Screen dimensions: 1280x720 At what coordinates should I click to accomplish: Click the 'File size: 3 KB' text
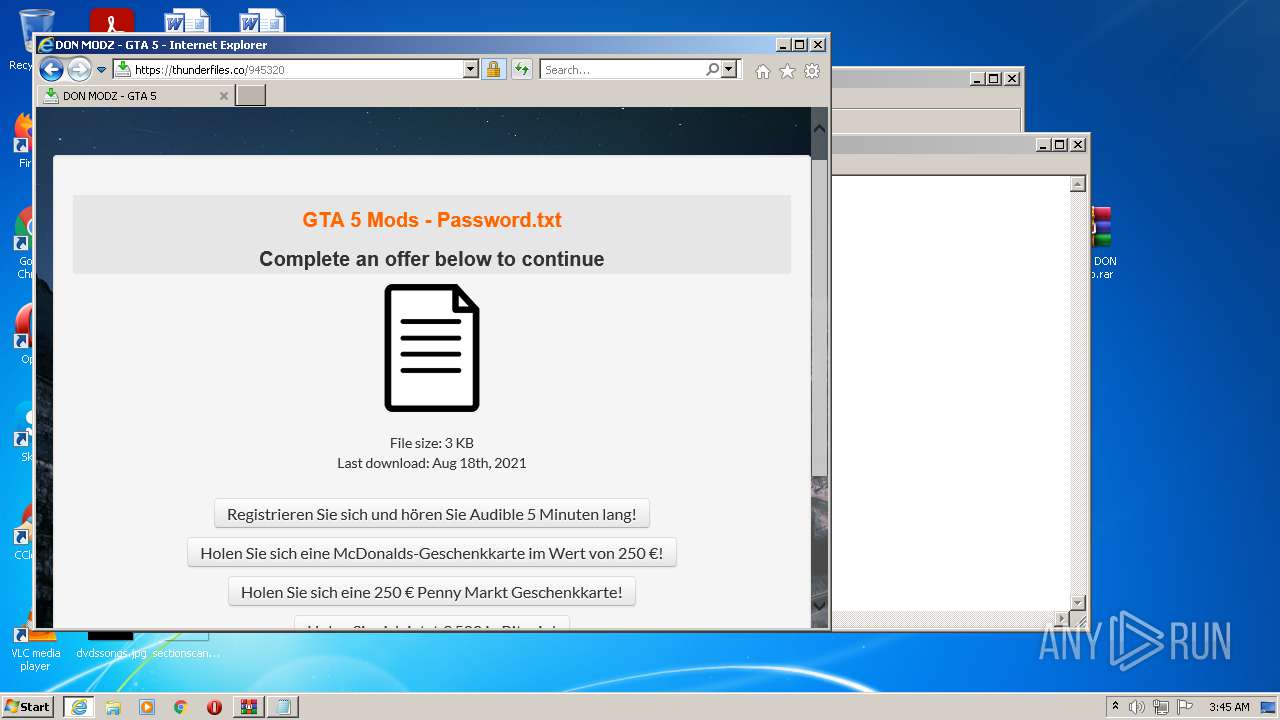(432, 443)
